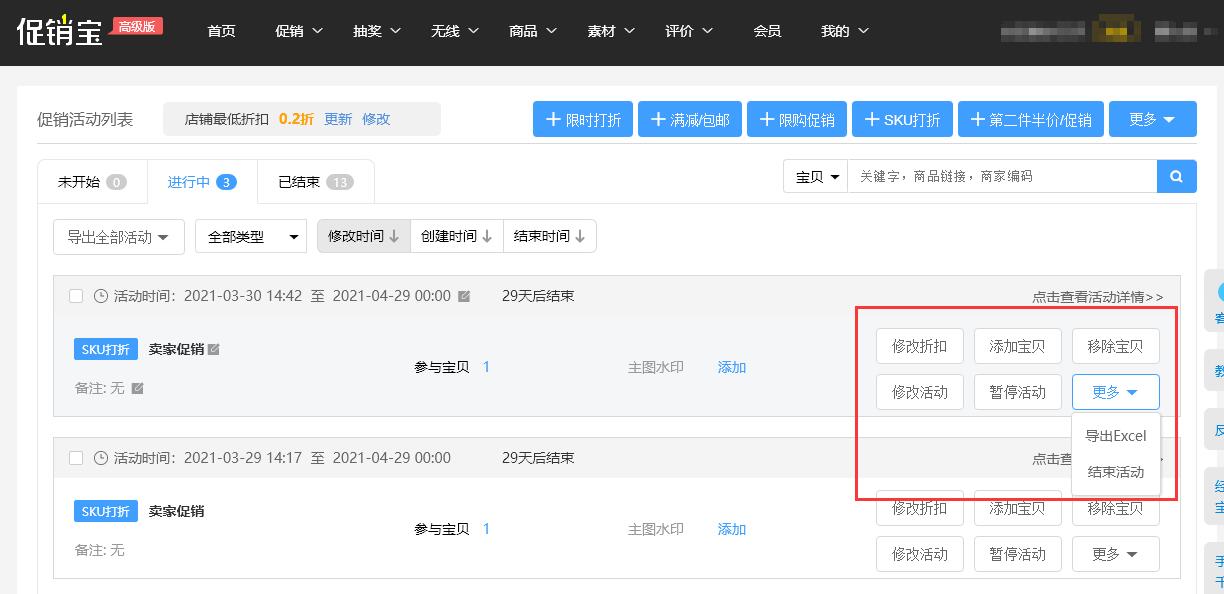The height and width of the screenshot is (594, 1224).
Task: Click 修改折扣 on the first activity
Action: point(919,346)
